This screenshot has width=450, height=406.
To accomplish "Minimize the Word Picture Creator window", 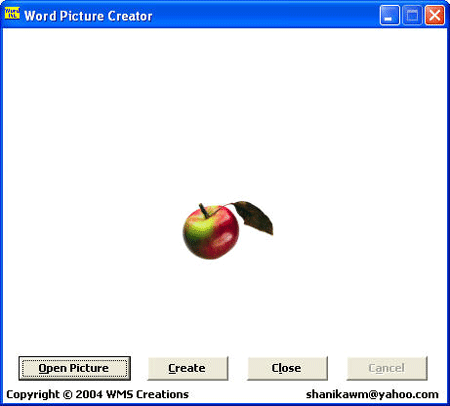I will [x=390, y=15].
